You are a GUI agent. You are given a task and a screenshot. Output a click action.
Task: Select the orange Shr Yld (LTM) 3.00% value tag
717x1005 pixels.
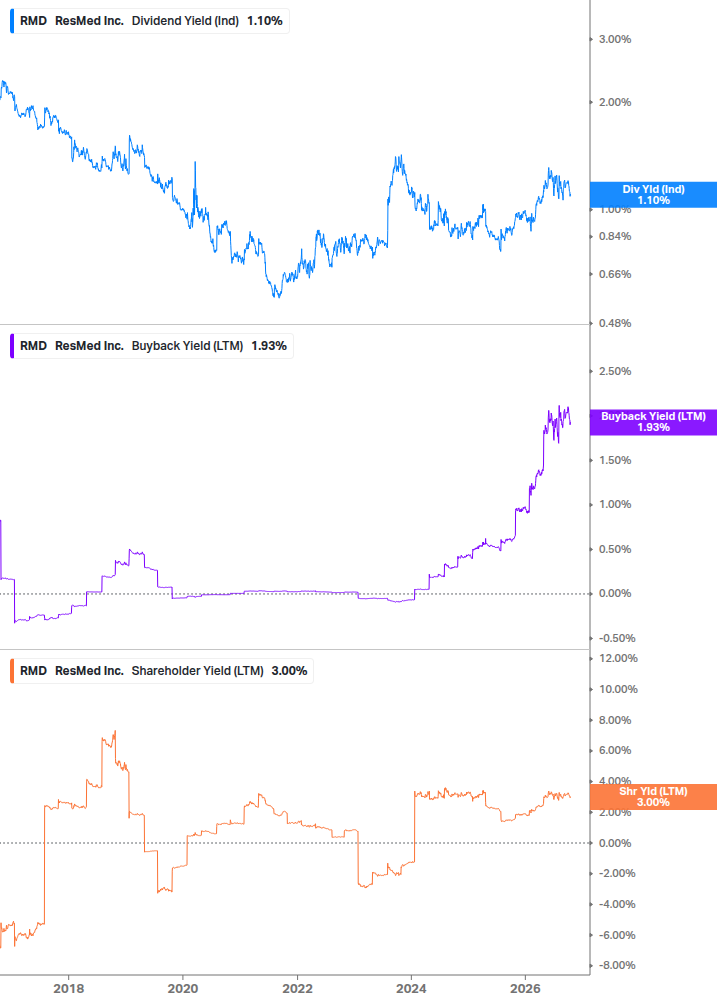coord(653,797)
